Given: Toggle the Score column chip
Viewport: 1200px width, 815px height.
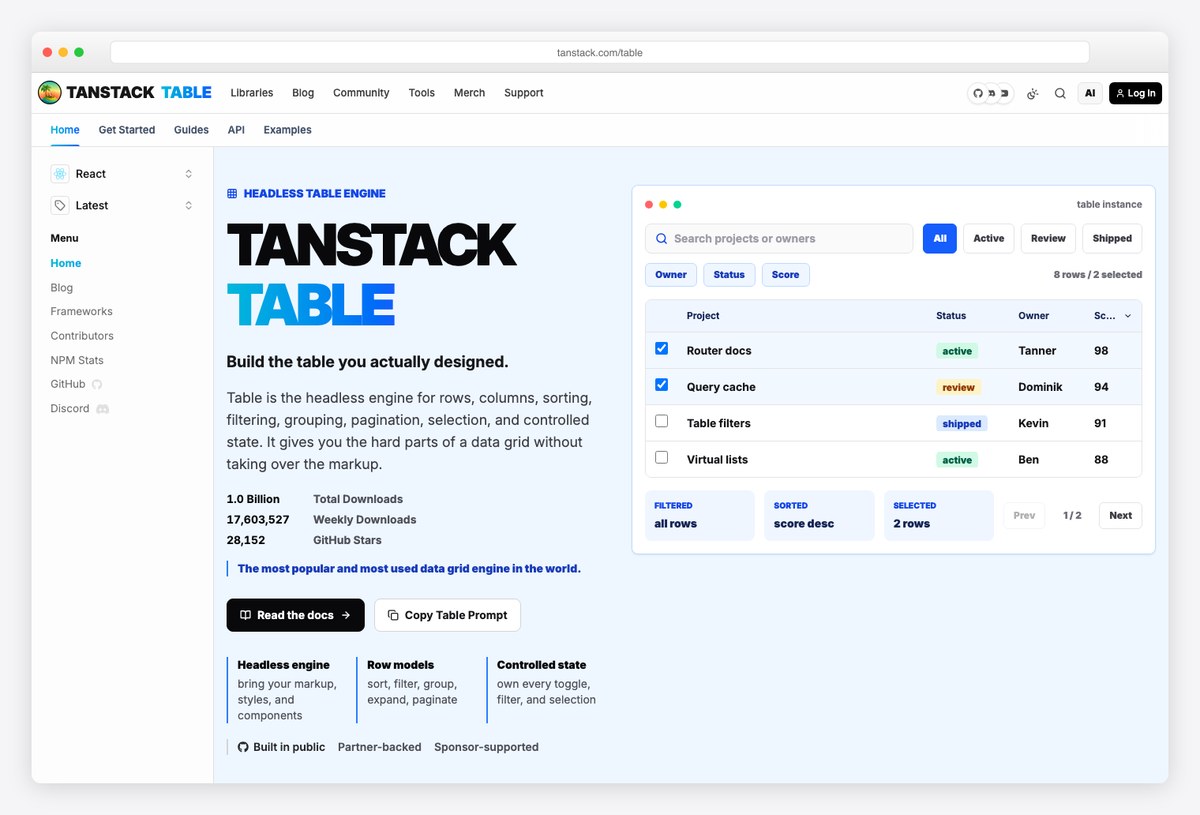Looking at the screenshot, I should [x=786, y=275].
